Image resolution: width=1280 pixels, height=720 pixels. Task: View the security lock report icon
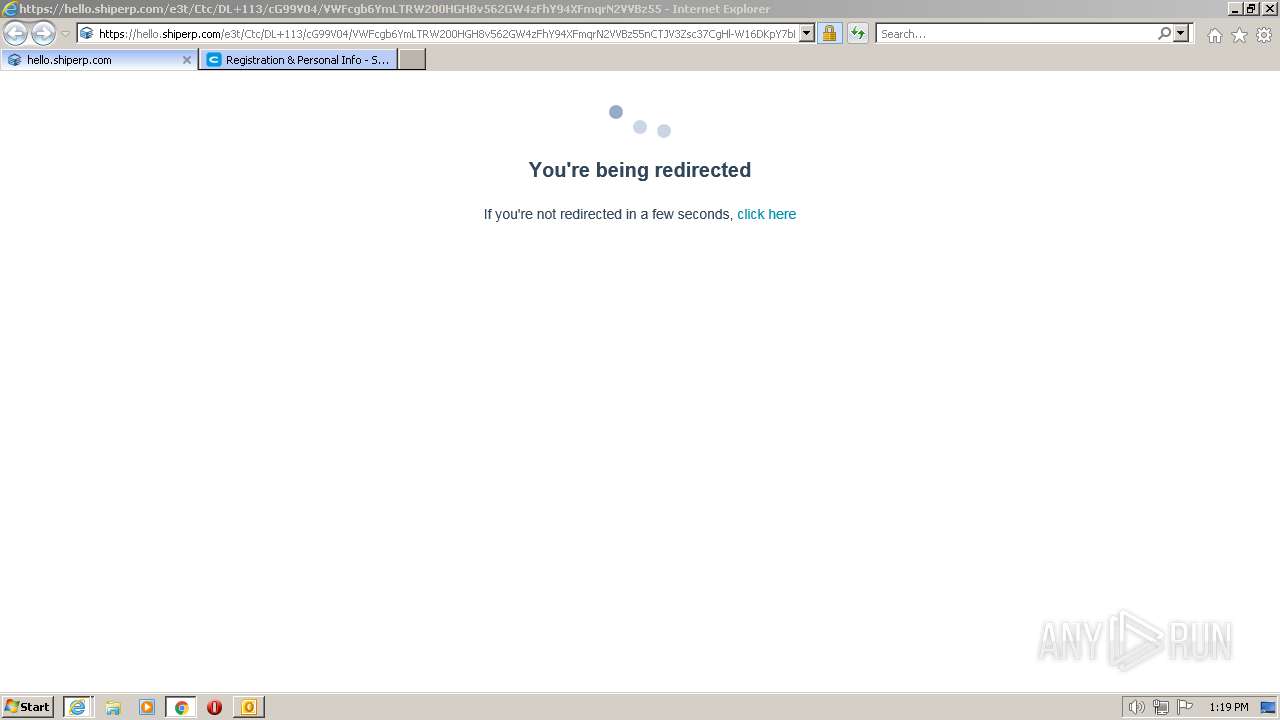(829, 33)
